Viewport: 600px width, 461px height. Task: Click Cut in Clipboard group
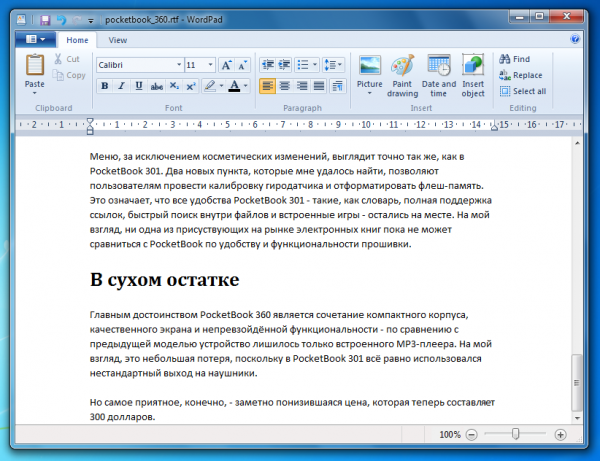pyautogui.click(x=66, y=59)
